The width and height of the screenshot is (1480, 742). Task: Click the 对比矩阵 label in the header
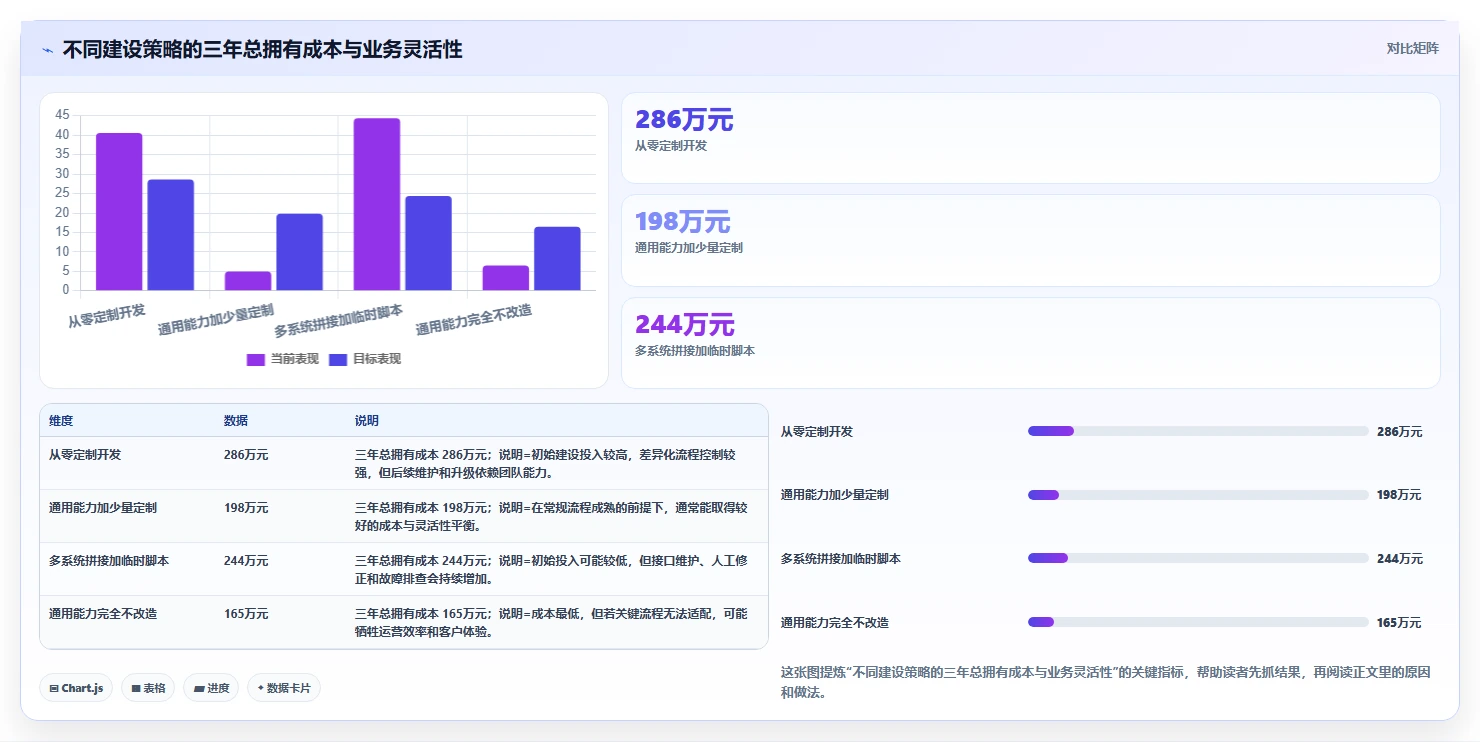pyautogui.click(x=1413, y=48)
